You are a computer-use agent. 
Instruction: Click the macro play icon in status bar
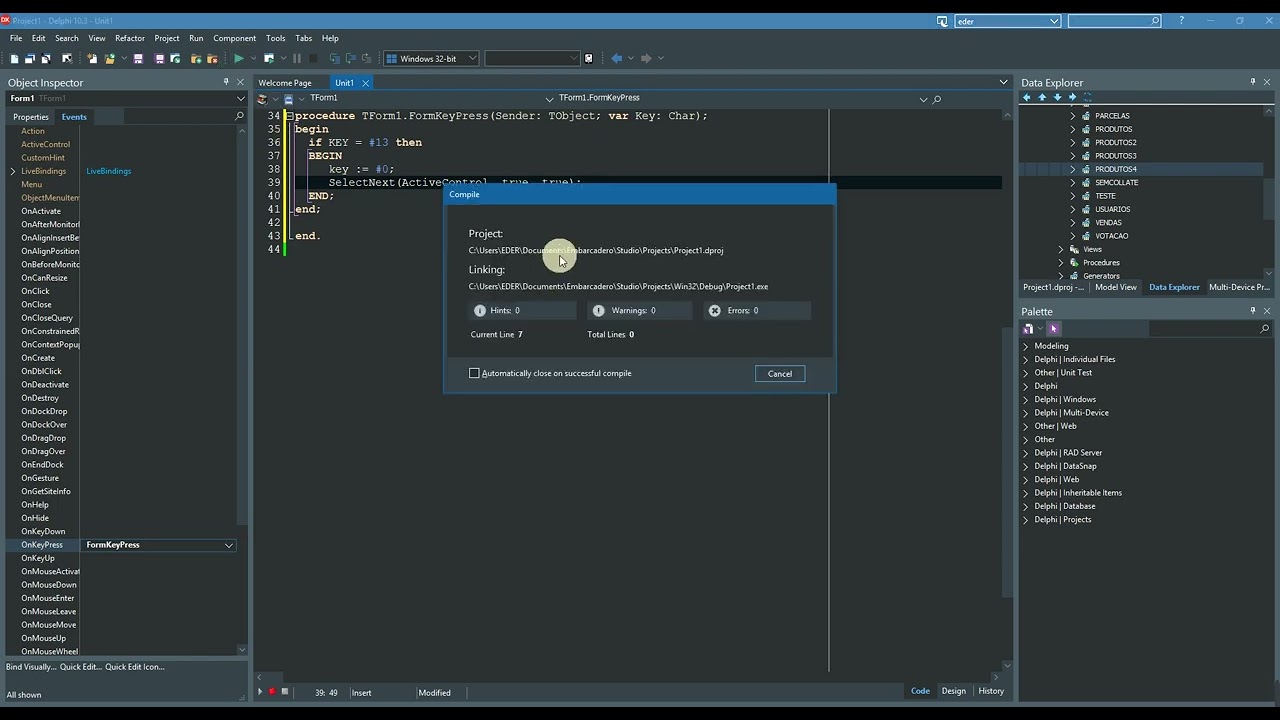coord(260,692)
